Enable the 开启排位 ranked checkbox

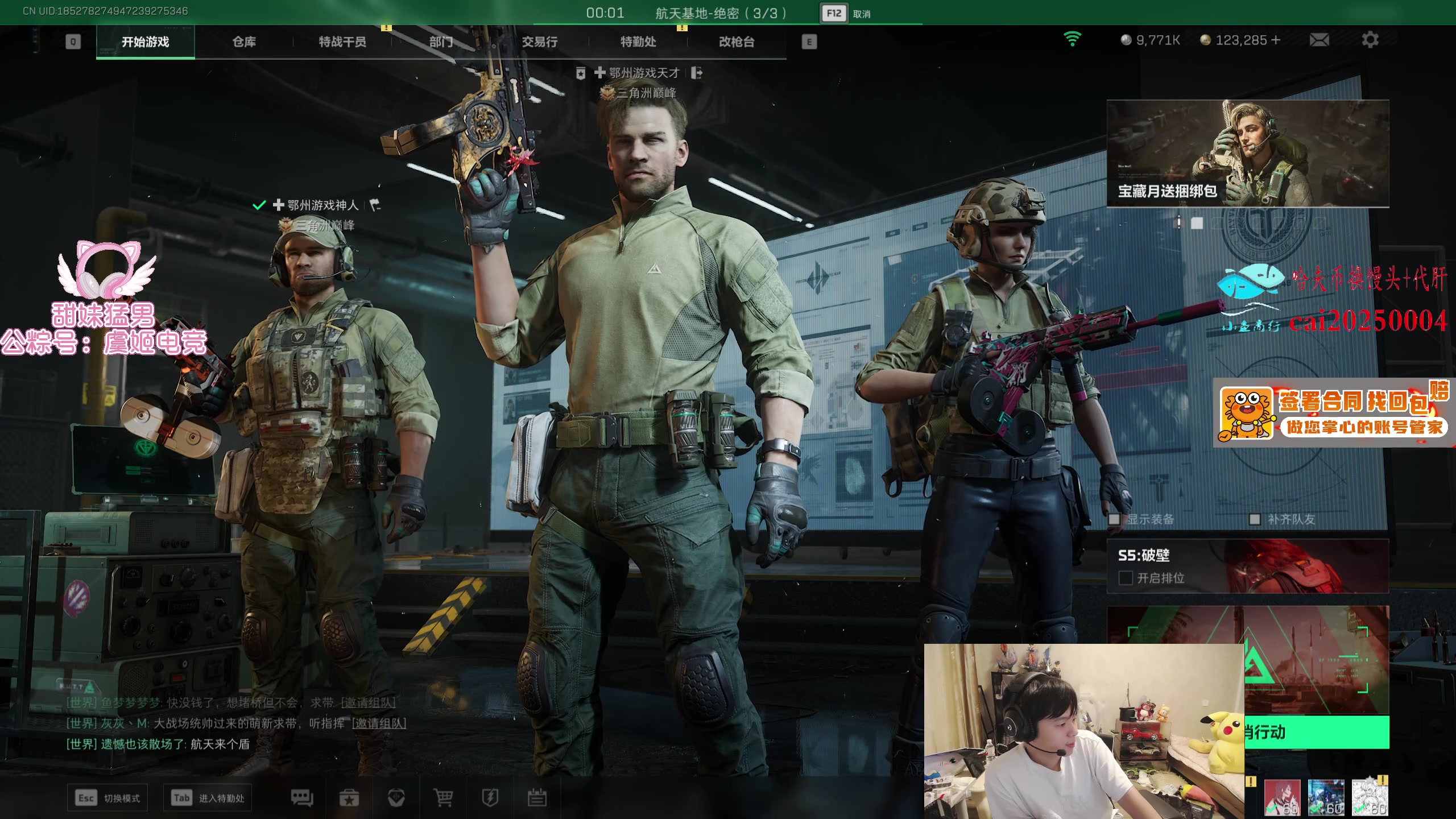[1125, 578]
